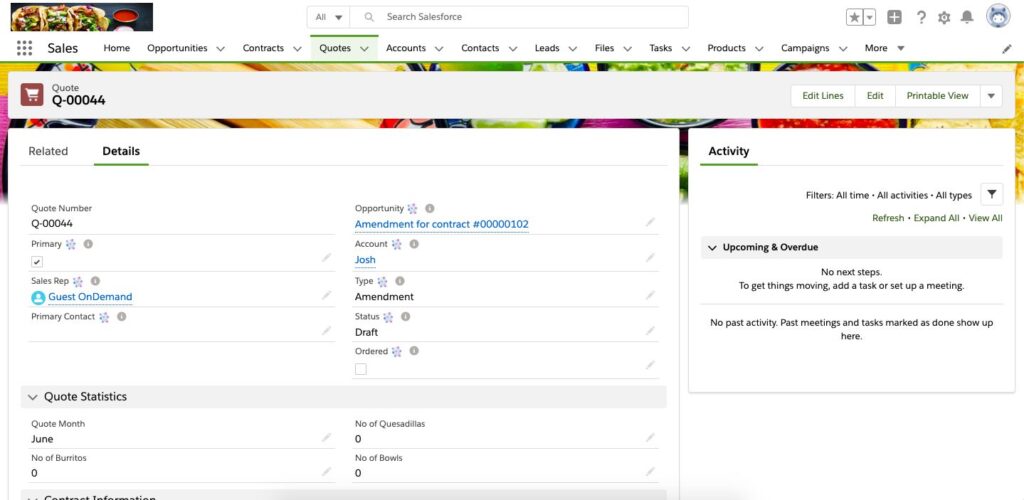Click the Edit Lines button
Screen dimensions: 1024x500
click(x=823, y=96)
